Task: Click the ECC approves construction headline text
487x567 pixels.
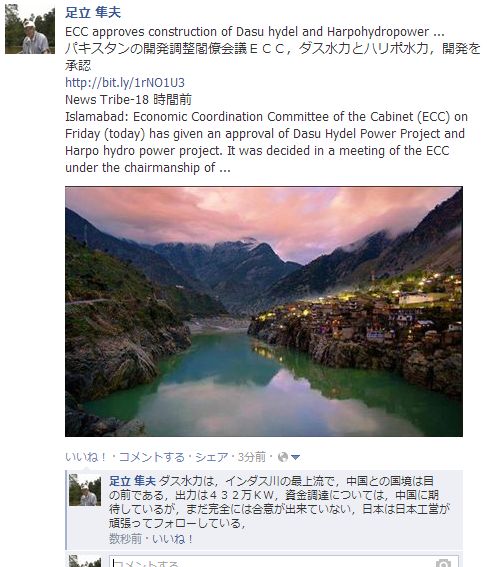Action: [255, 32]
